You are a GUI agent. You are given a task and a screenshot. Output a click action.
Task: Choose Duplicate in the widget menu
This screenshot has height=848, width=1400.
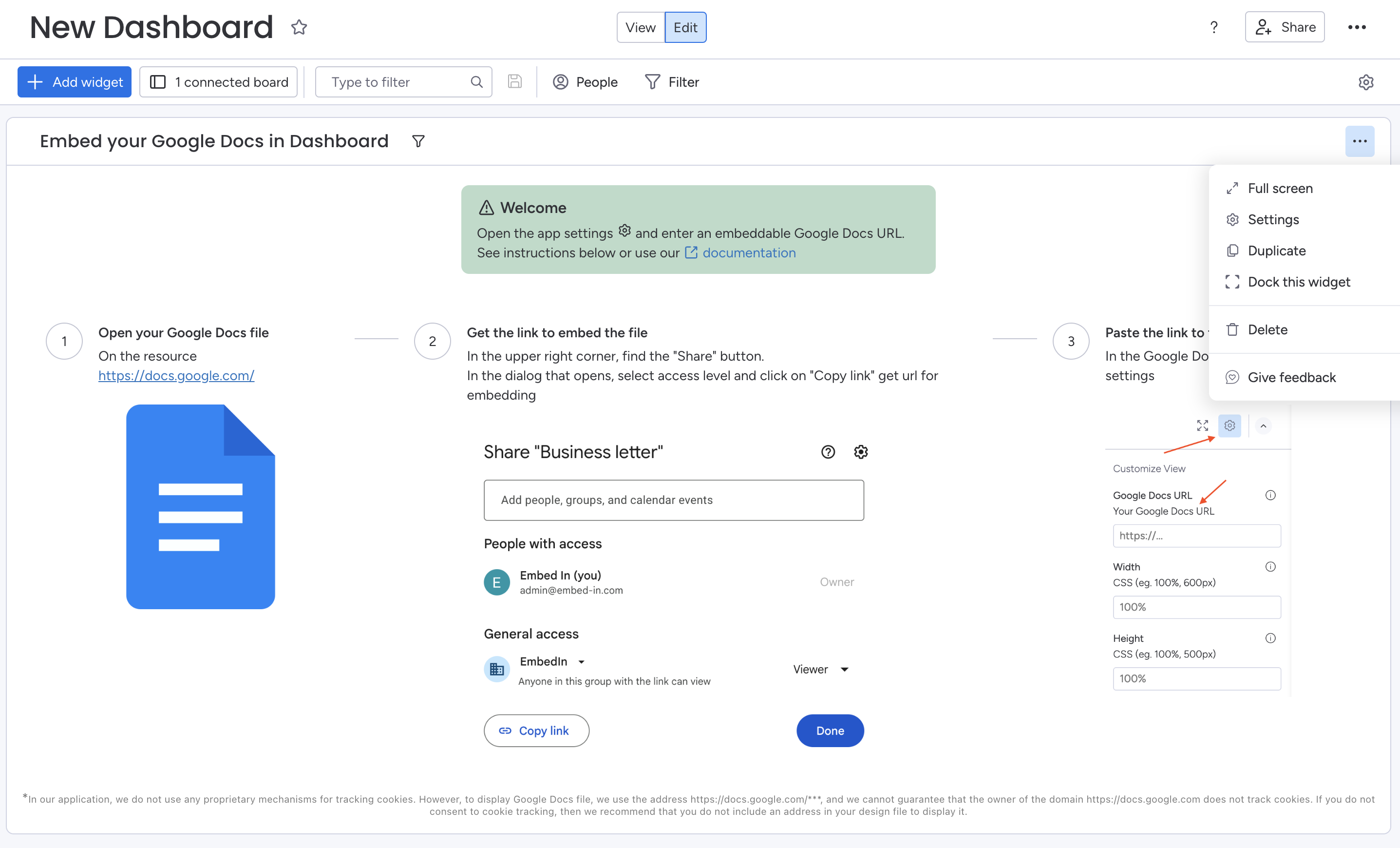coord(1276,251)
